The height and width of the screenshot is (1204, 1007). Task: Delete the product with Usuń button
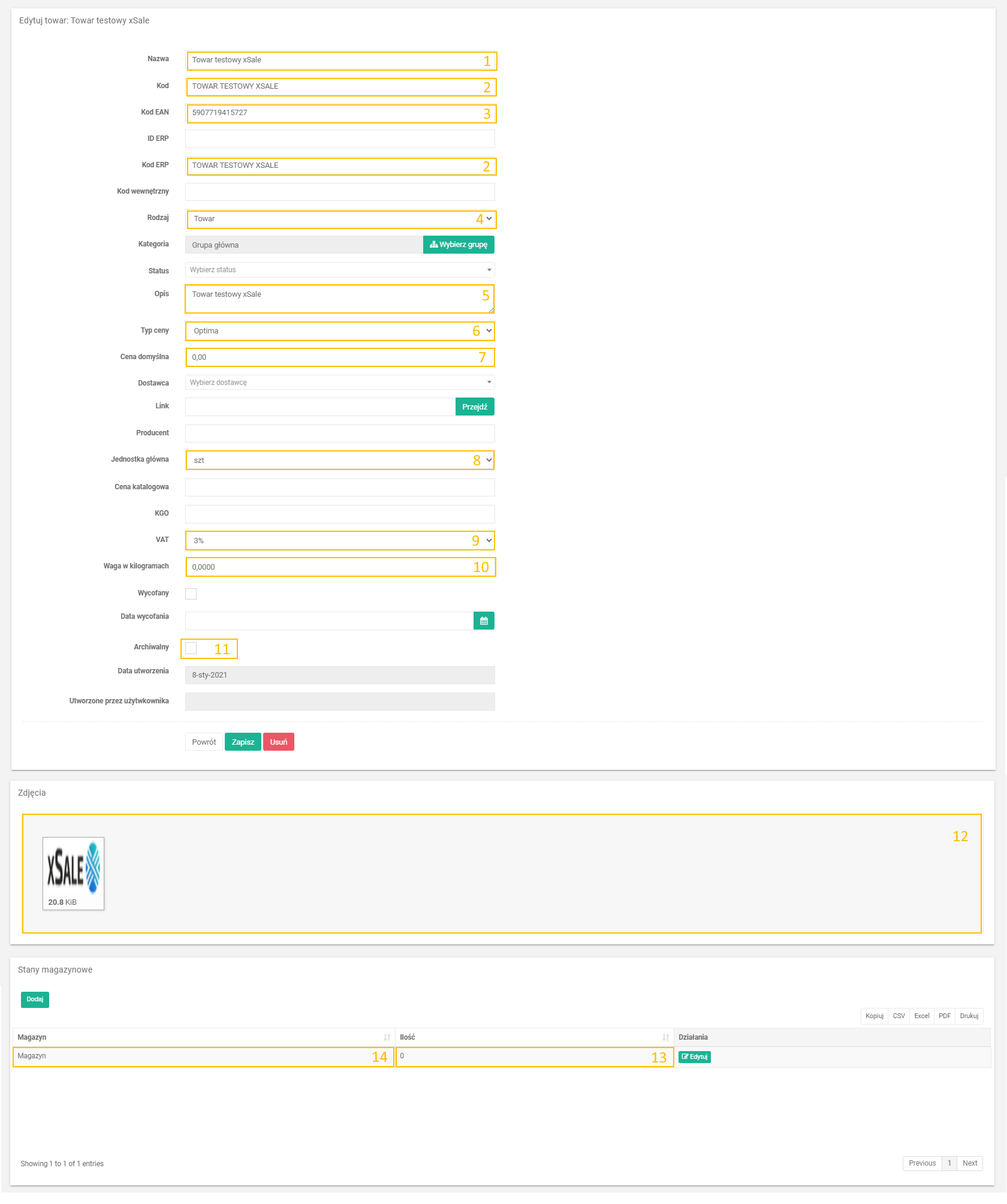[279, 742]
